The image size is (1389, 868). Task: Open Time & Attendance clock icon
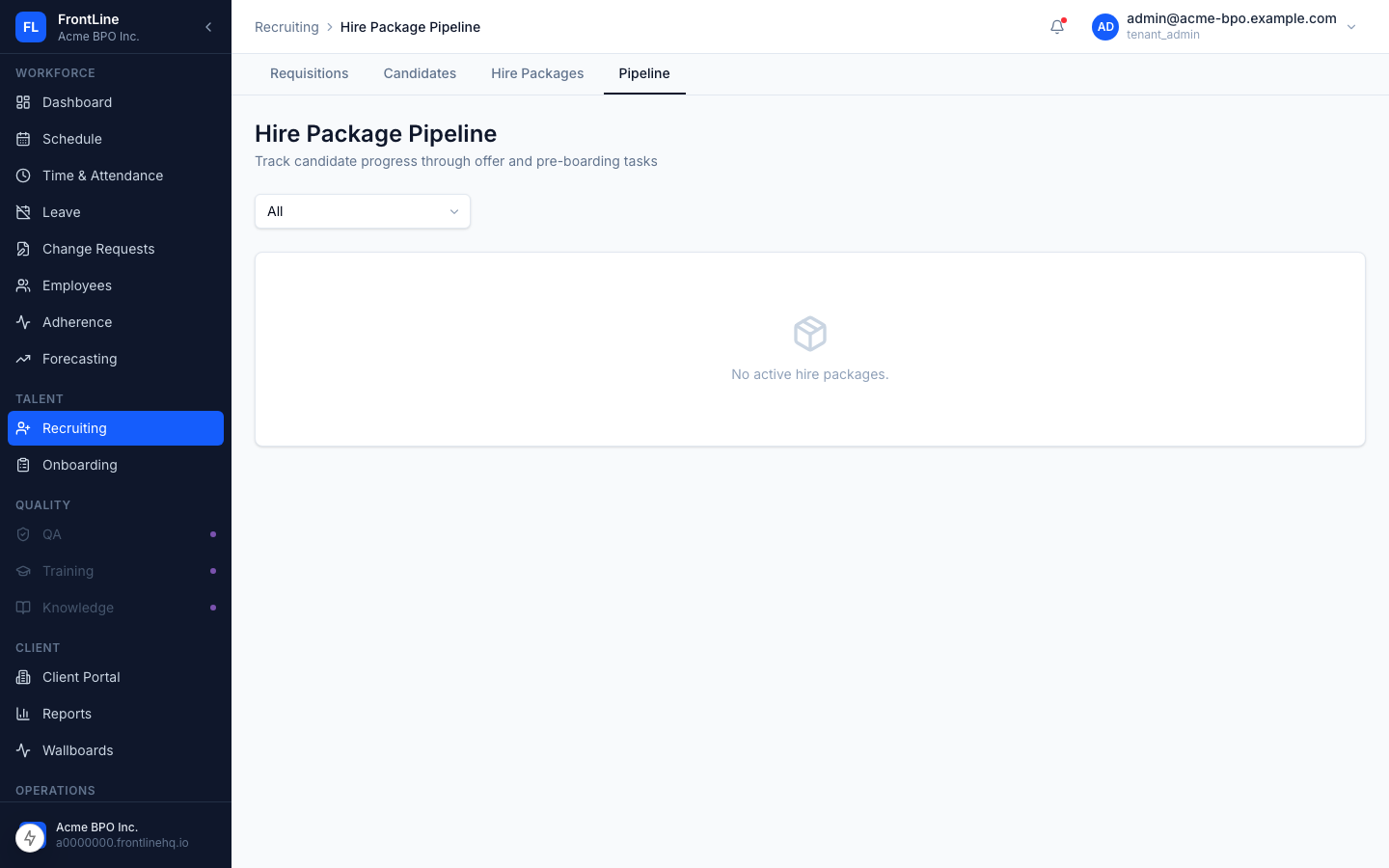24,176
